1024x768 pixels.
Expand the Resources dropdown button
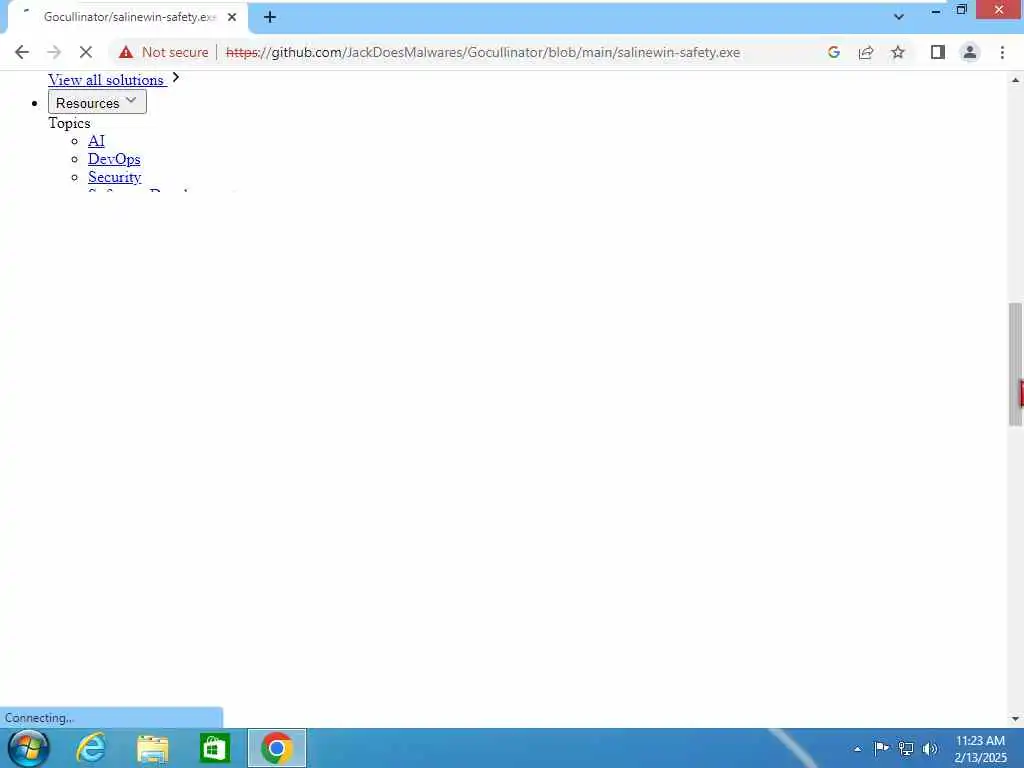(x=97, y=102)
